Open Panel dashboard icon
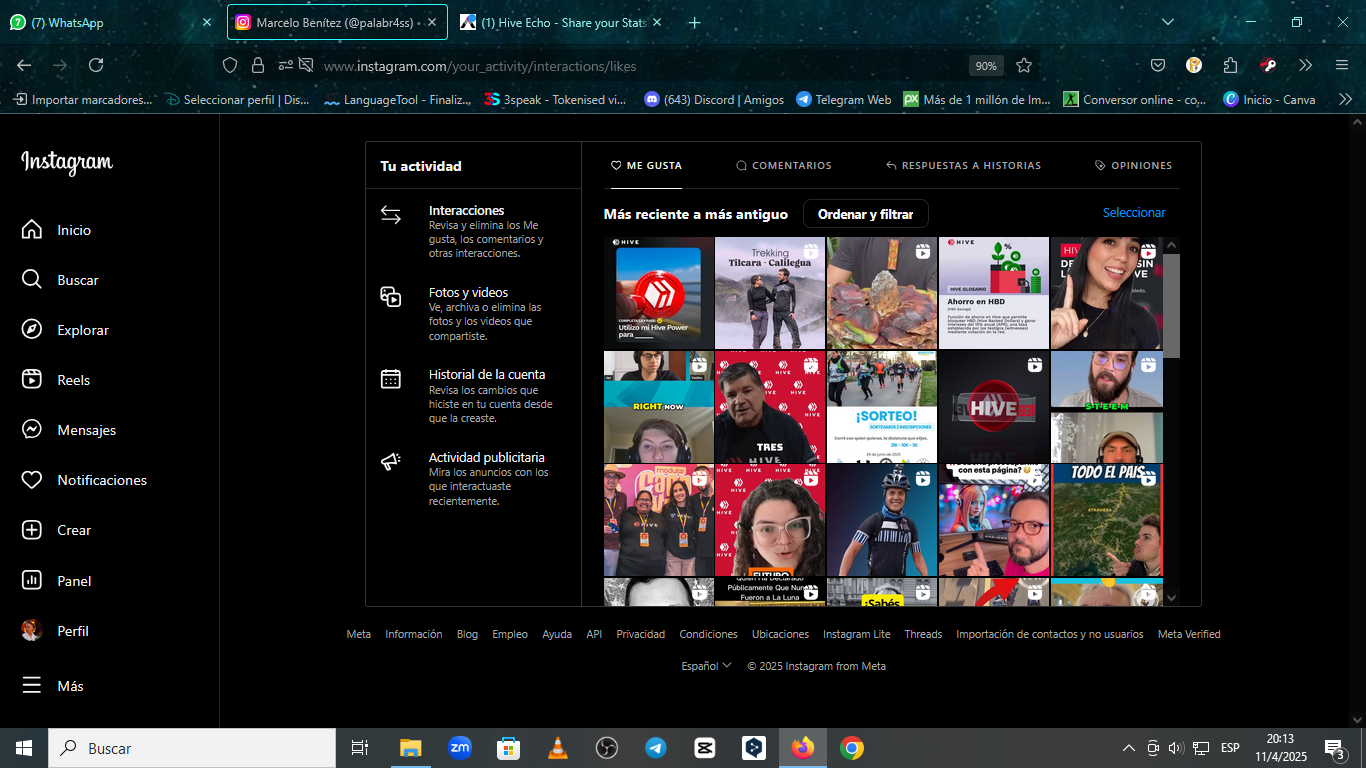The image size is (1366, 768). pos(32,580)
